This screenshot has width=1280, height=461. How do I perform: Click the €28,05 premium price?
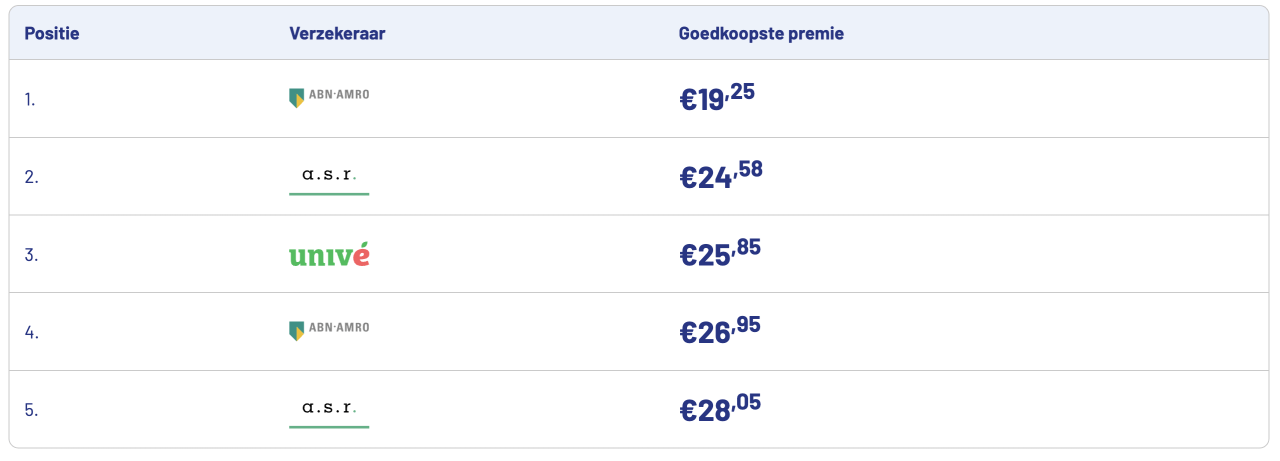720,409
